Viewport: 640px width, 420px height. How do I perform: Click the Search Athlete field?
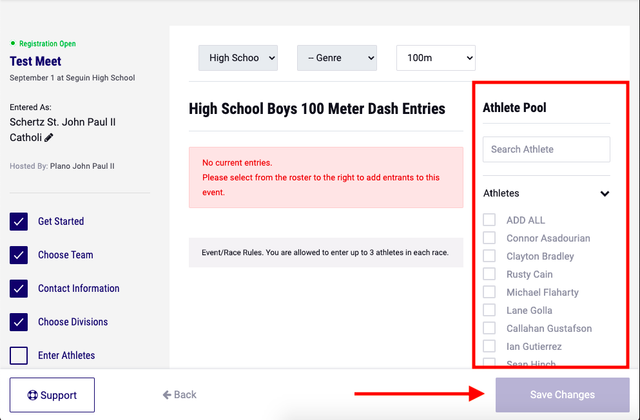[546, 149]
